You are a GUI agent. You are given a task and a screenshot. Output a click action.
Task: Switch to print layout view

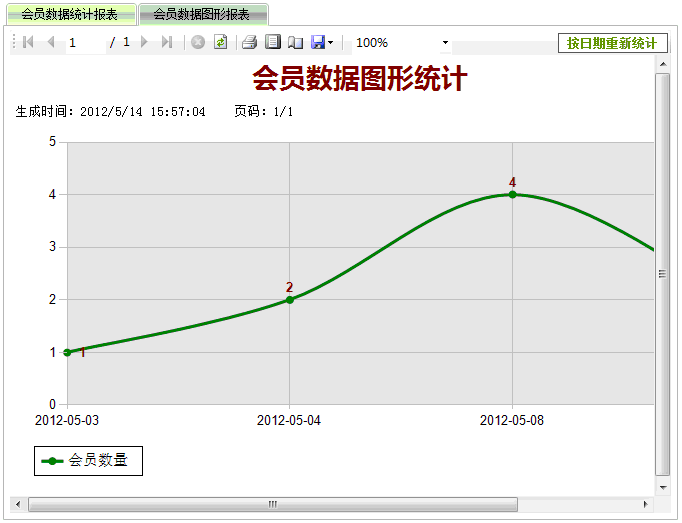point(272,43)
